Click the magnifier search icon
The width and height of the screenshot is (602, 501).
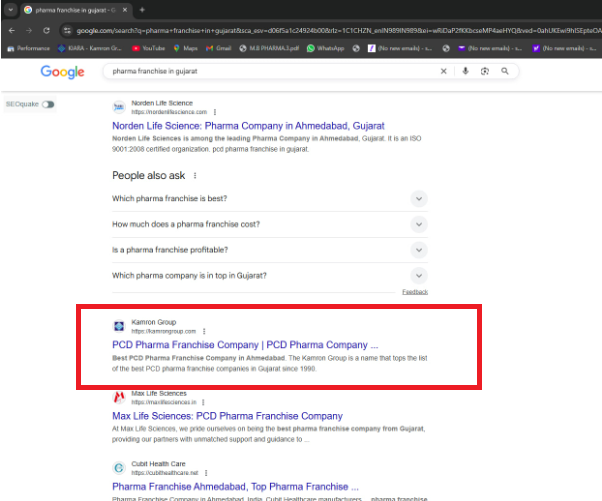click(x=506, y=71)
